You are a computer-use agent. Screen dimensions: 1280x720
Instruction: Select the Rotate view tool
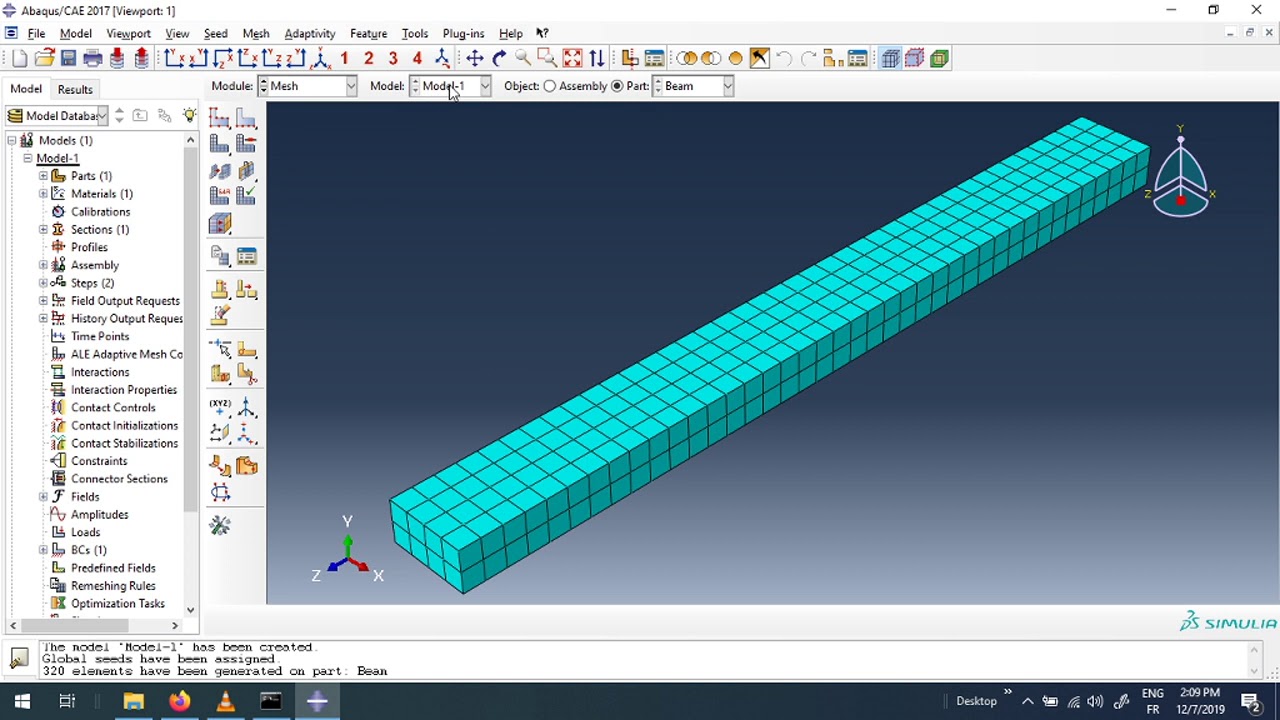point(499,59)
